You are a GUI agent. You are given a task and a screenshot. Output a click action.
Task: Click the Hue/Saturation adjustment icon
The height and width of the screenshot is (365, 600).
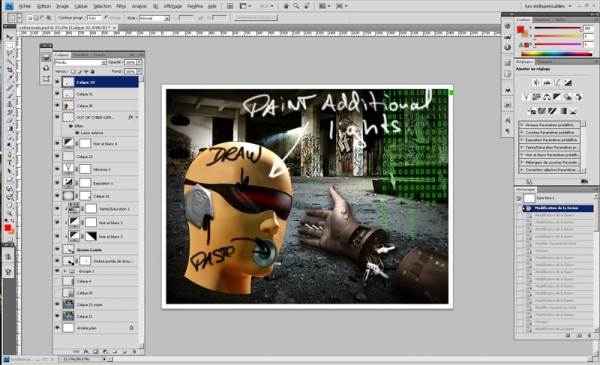point(536,97)
